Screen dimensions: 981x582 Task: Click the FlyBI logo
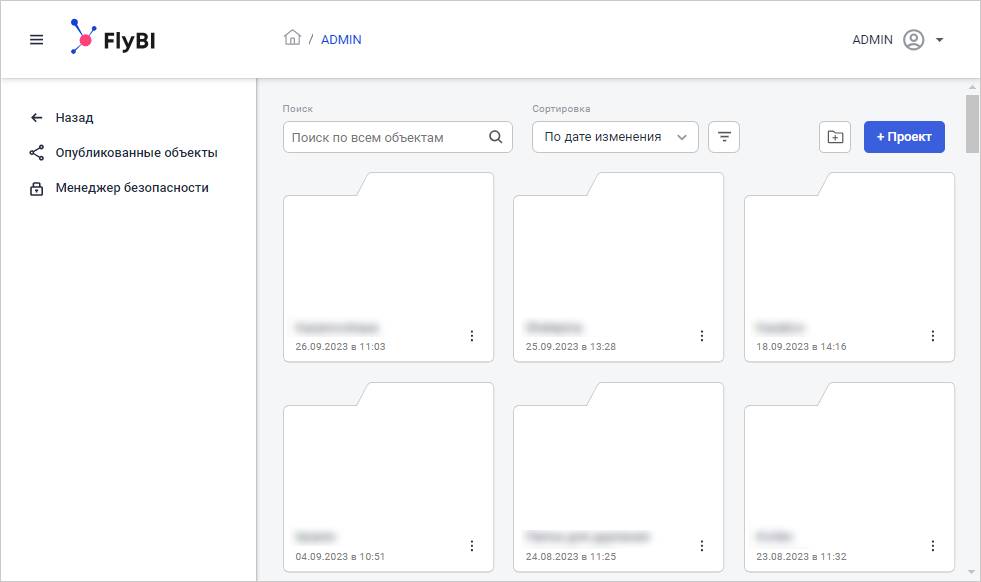click(x=111, y=39)
